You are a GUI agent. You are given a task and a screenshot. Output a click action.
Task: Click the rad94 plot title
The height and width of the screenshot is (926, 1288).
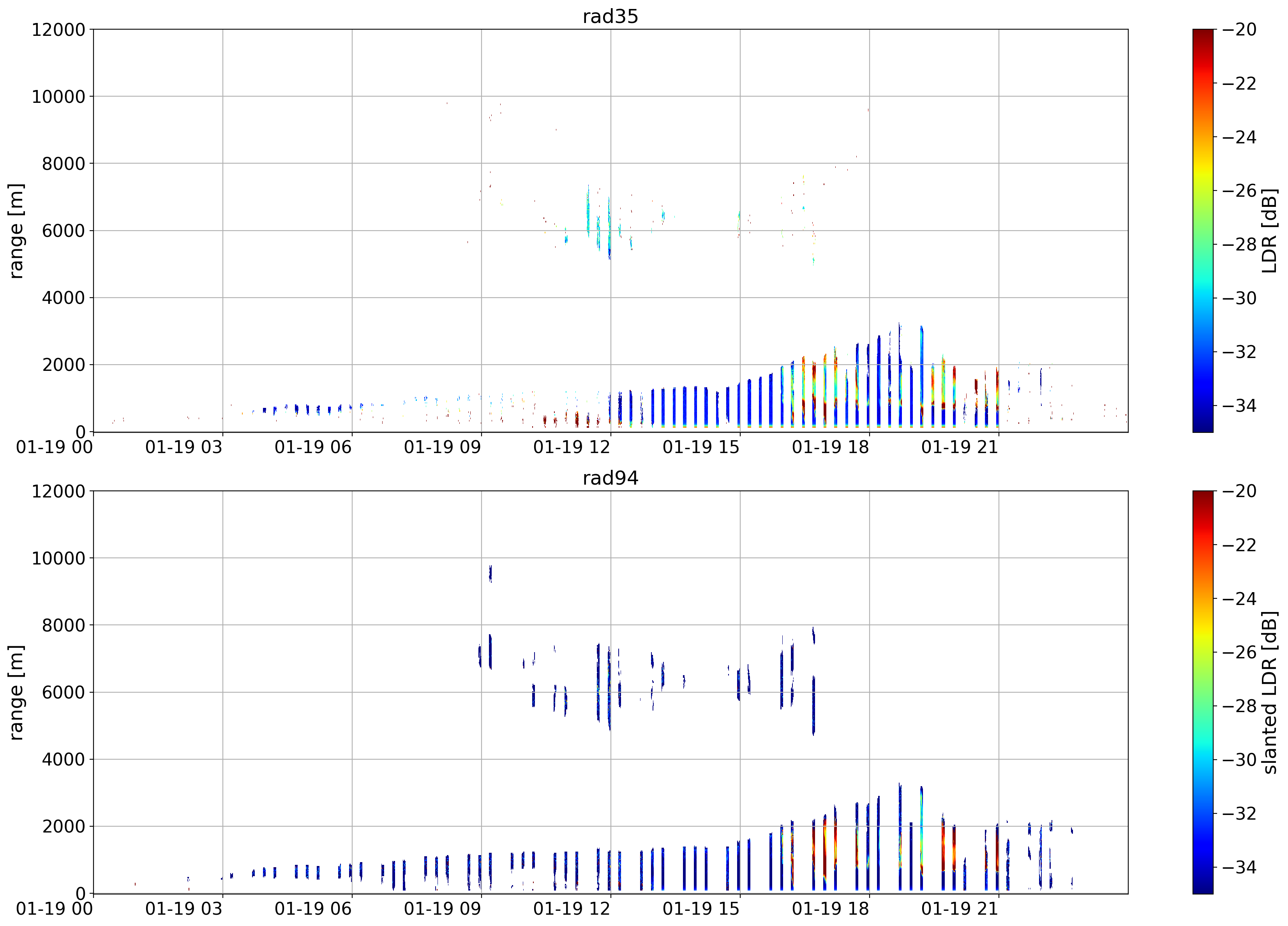610,478
